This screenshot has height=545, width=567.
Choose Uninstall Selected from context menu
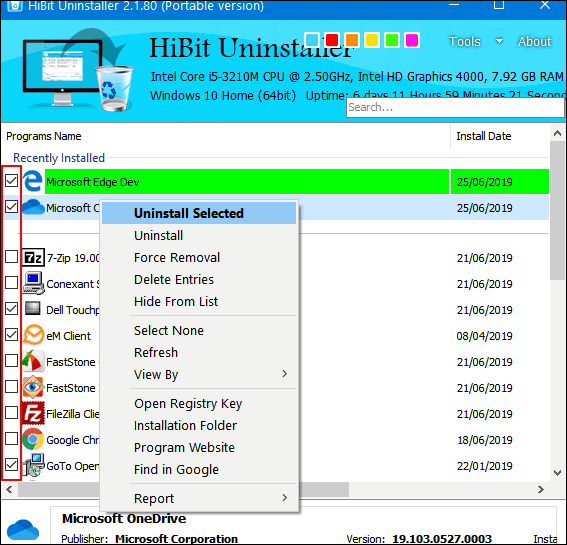[199, 213]
